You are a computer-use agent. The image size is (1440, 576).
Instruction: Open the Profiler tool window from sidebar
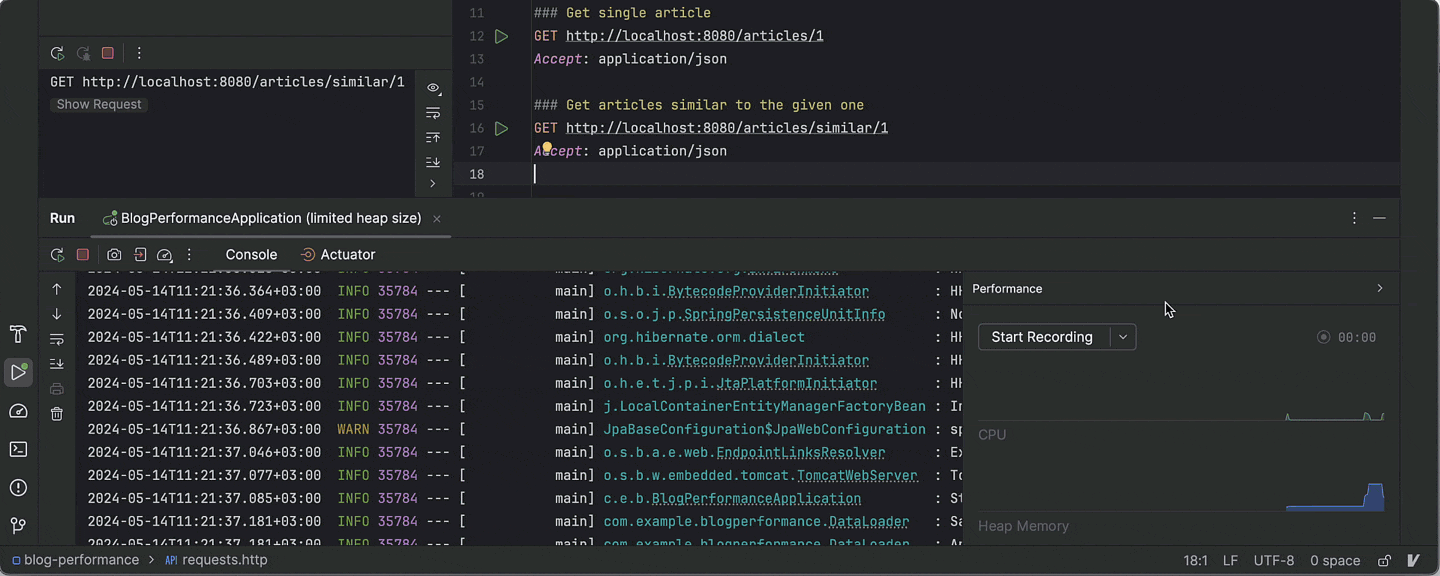18,411
